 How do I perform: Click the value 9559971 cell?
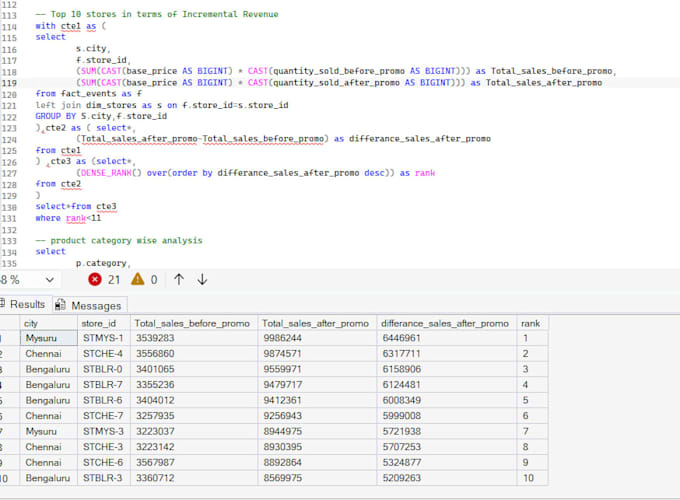[x=317, y=369]
